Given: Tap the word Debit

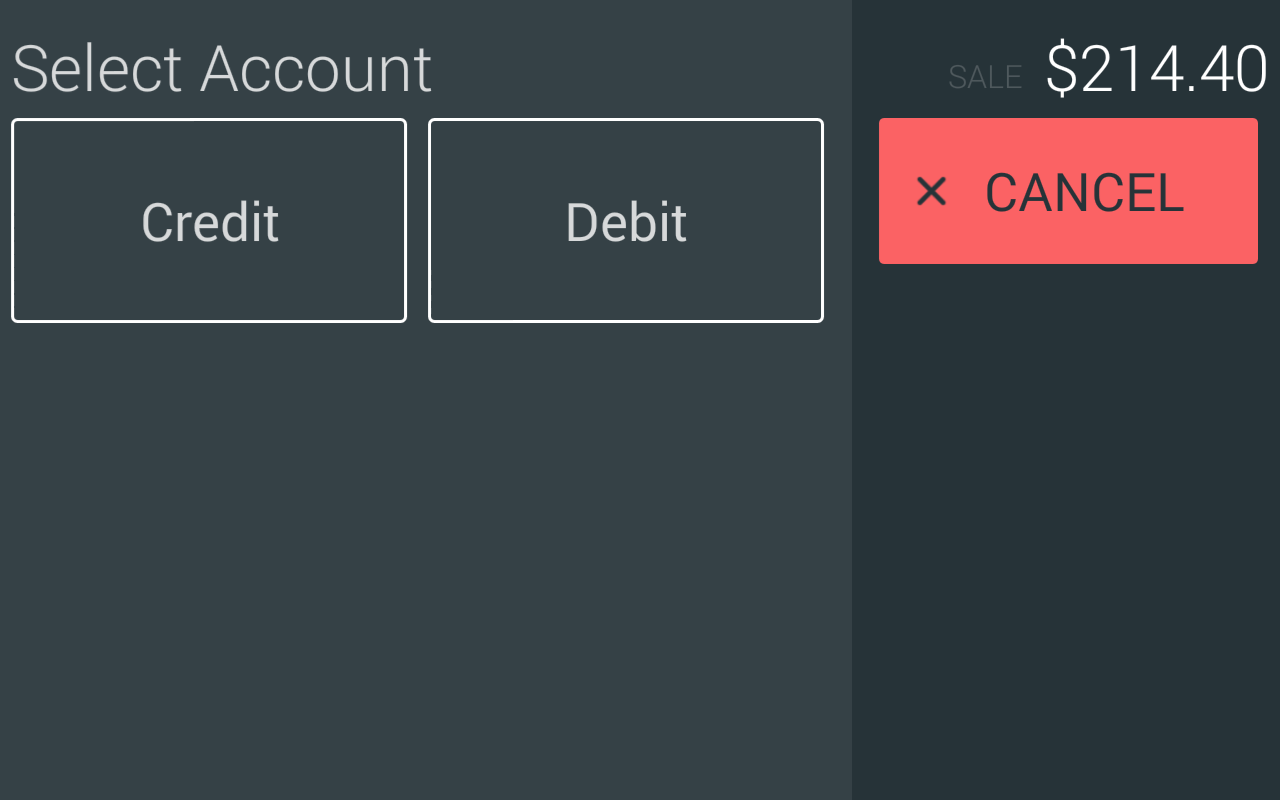Looking at the screenshot, I should click(x=626, y=222).
